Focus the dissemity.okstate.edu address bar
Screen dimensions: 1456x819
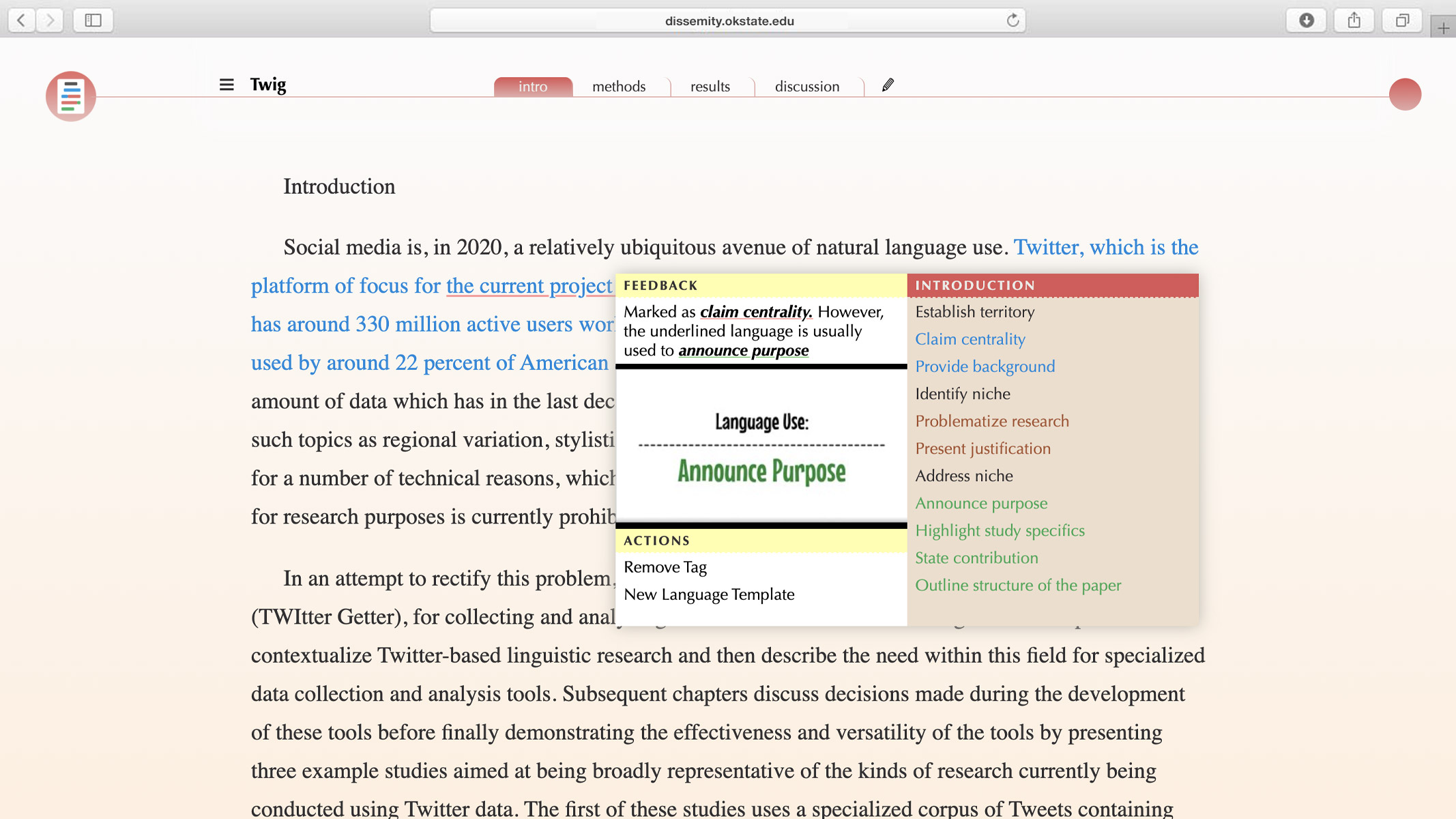(728, 20)
